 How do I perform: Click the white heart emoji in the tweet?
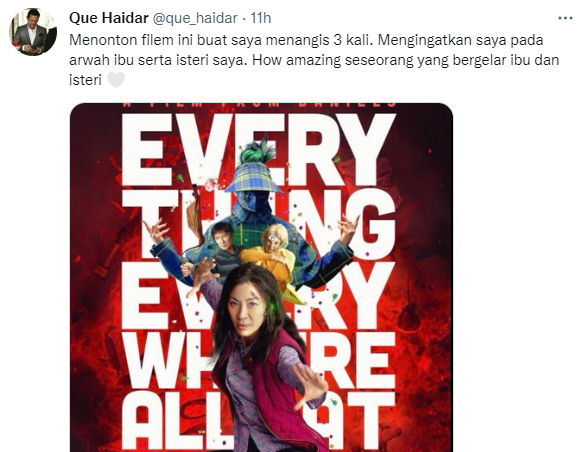click(x=116, y=80)
